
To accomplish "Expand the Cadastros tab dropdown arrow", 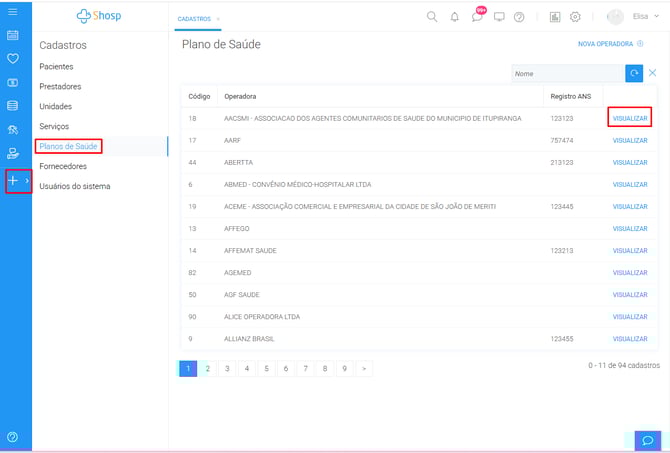I will click(x=218, y=19).
